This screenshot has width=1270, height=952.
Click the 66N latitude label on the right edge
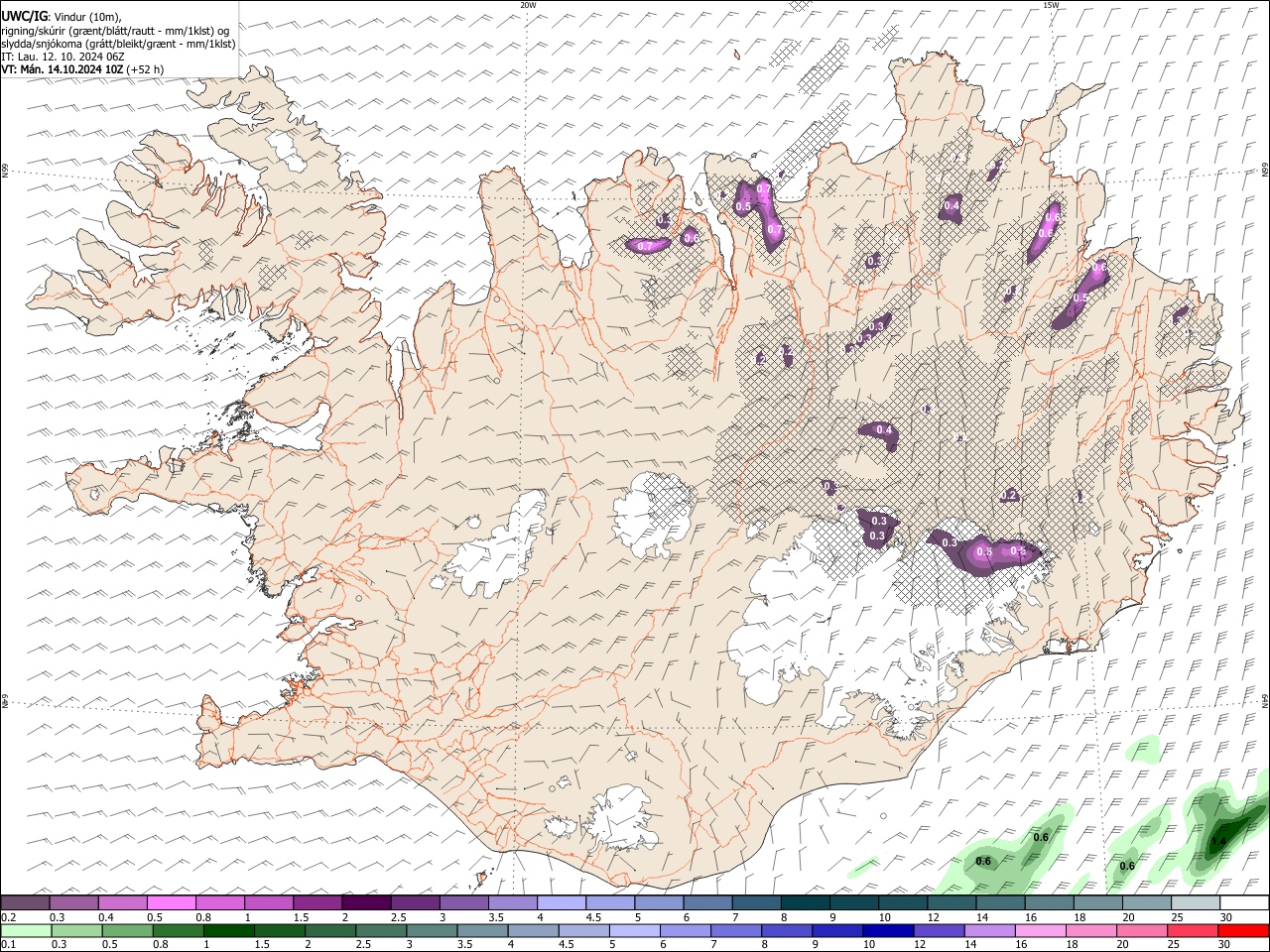coord(1265,171)
